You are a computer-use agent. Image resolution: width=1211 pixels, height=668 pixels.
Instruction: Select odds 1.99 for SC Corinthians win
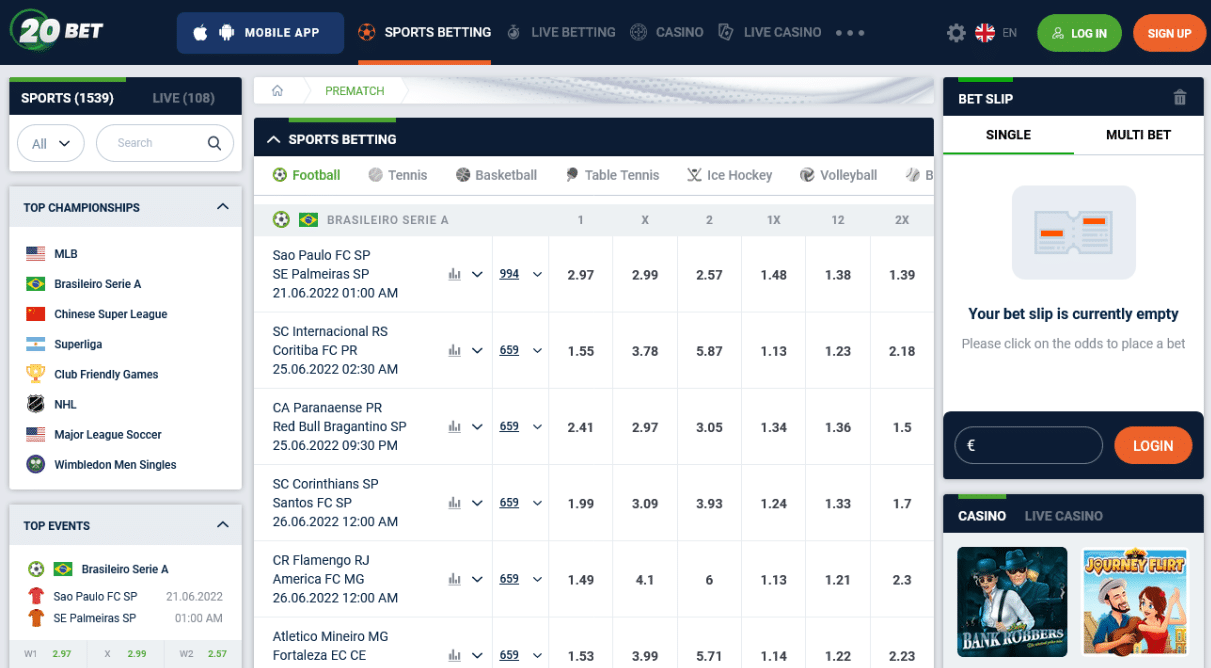pyautogui.click(x=581, y=504)
